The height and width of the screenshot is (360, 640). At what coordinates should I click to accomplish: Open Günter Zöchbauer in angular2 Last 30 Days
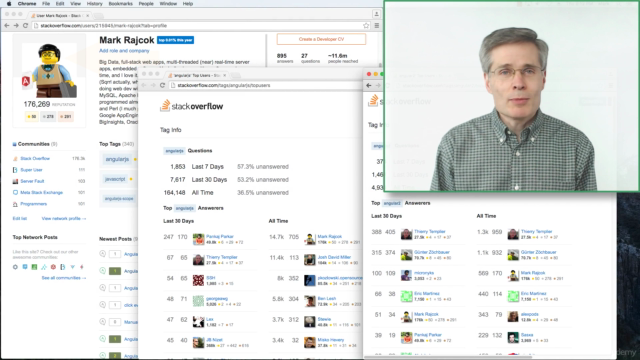pos(431,252)
